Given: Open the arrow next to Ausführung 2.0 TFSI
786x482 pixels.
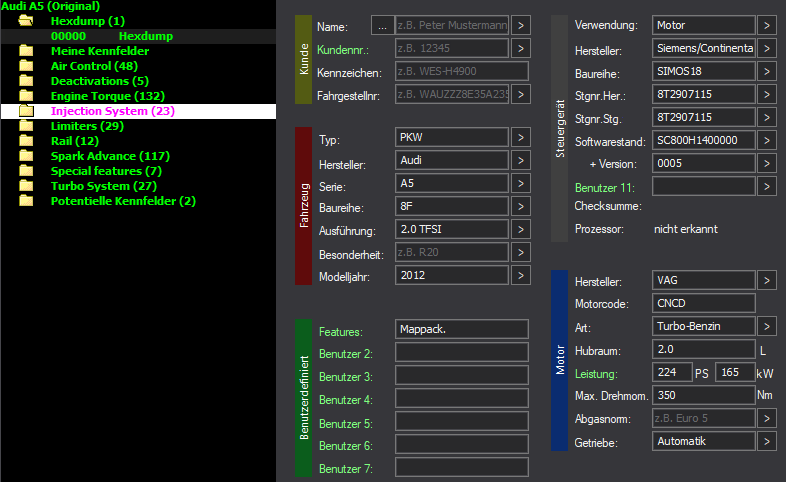Looking at the screenshot, I should (521, 229).
